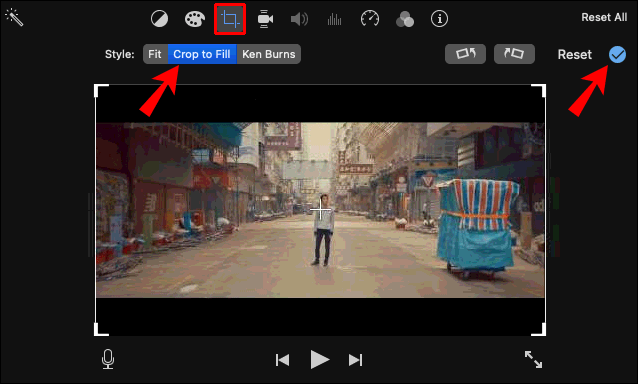
Task: Rotate the clip counterclockwise
Action: (x=465, y=54)
